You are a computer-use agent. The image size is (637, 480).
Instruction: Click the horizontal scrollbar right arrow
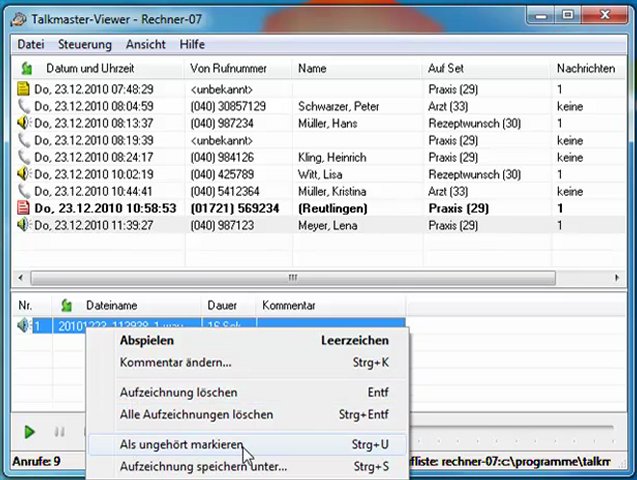617,278
